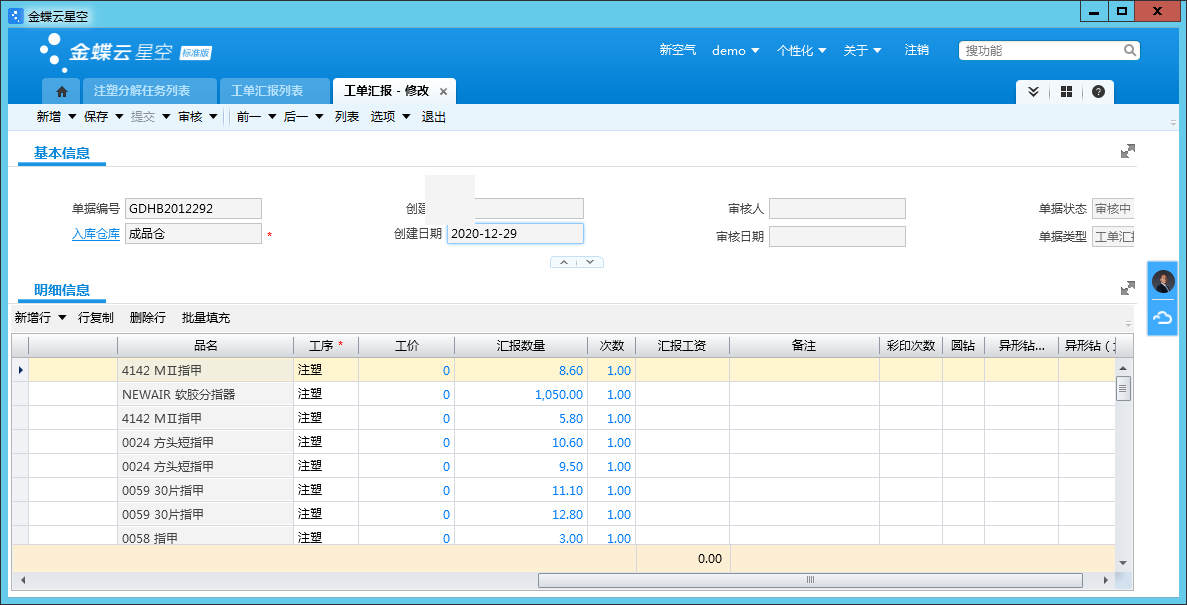This screenshot has height=605, width=1187.
Task: Open the 审核 dropdown menu
Action: click(197, 116)
